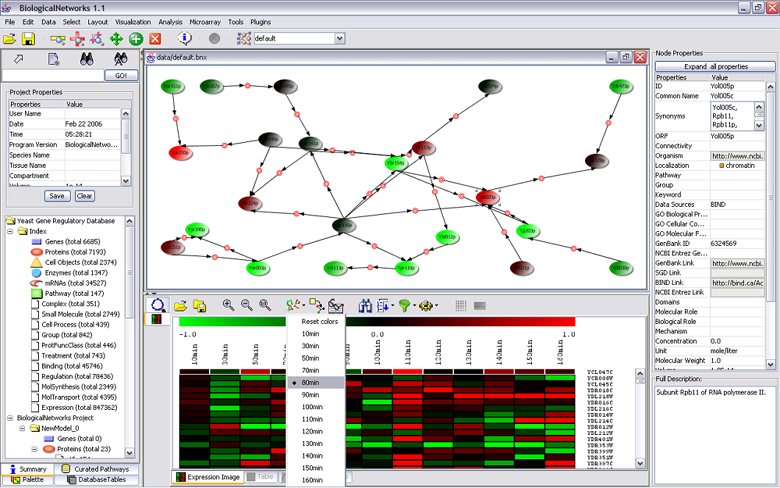
Task: Click the binoculars icon in the microarray toolbar
Action: coord(365,305)
